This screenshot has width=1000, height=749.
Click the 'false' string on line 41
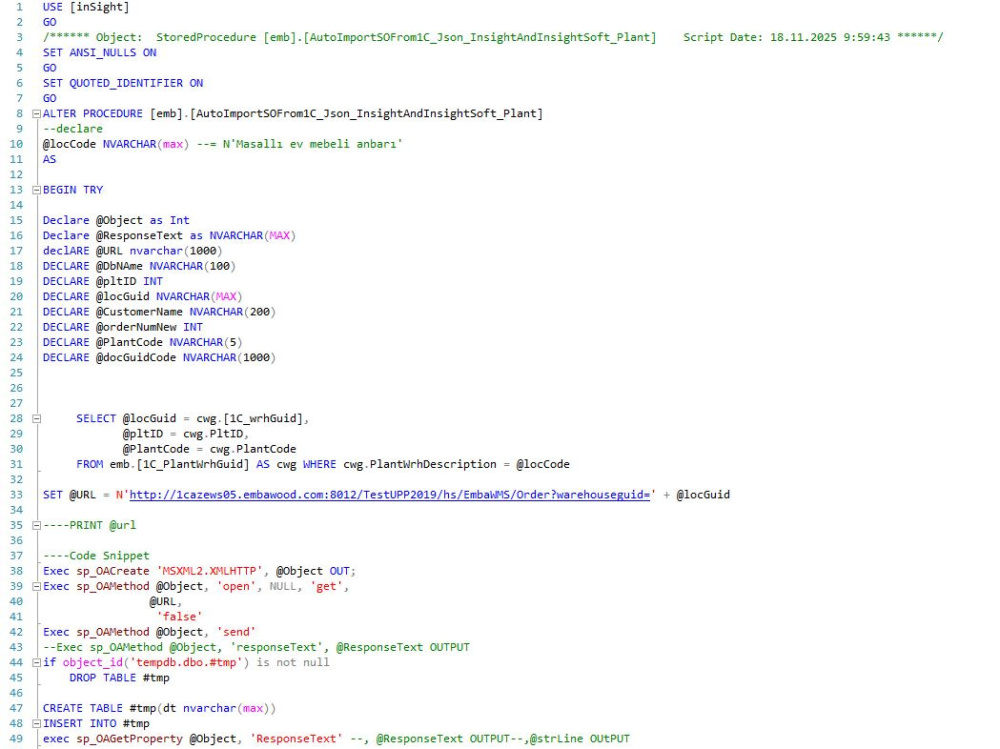point(179,618)
